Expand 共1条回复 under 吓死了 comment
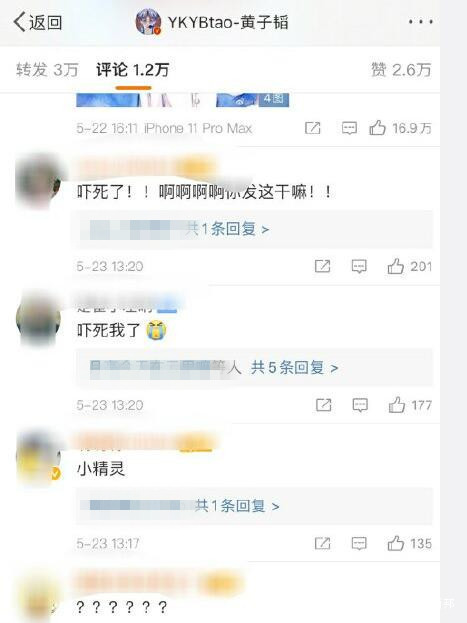 (x=228, y=229)
